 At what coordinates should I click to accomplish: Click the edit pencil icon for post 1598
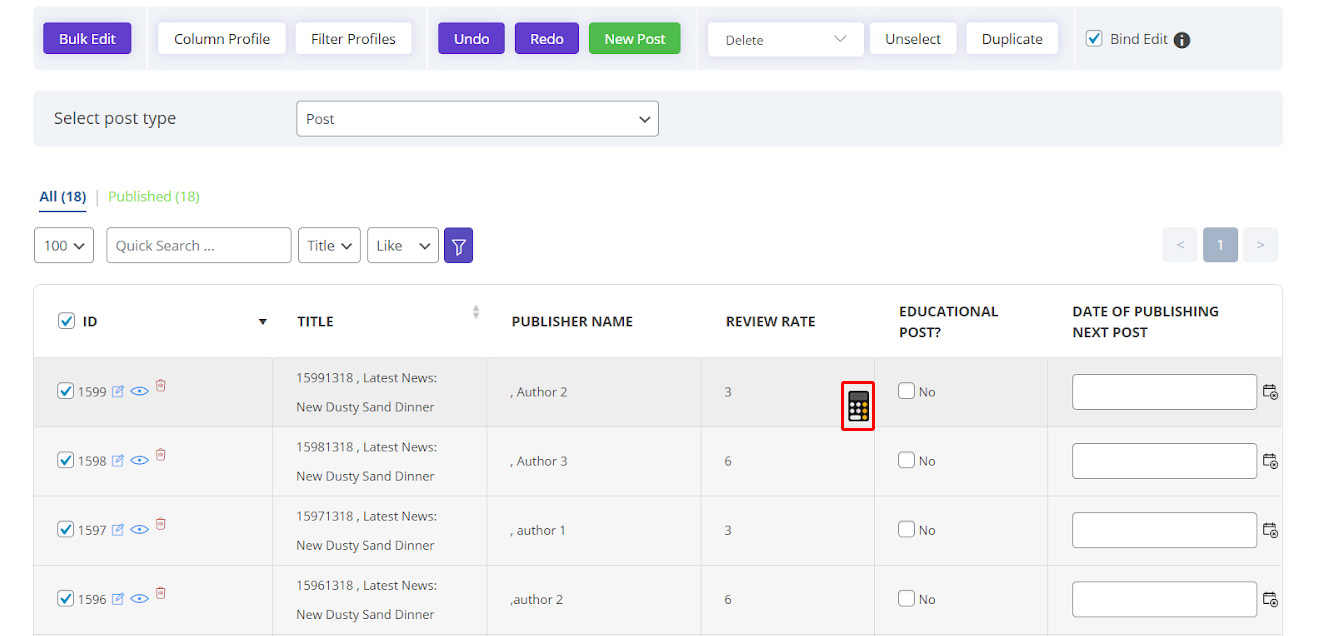coord(117,461)
